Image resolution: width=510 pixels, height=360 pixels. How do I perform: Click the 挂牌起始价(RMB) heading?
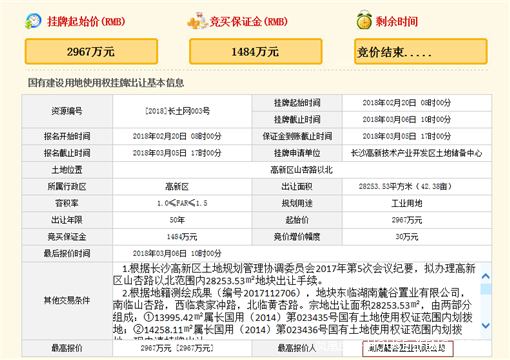[86, 22]
